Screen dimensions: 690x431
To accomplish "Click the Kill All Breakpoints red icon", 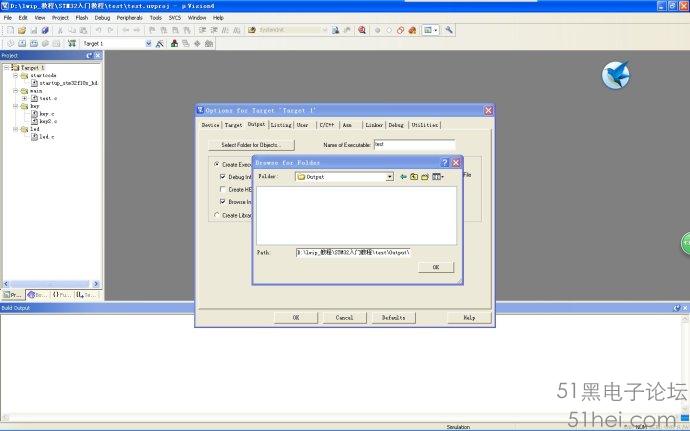I will (x=412, y=30).
